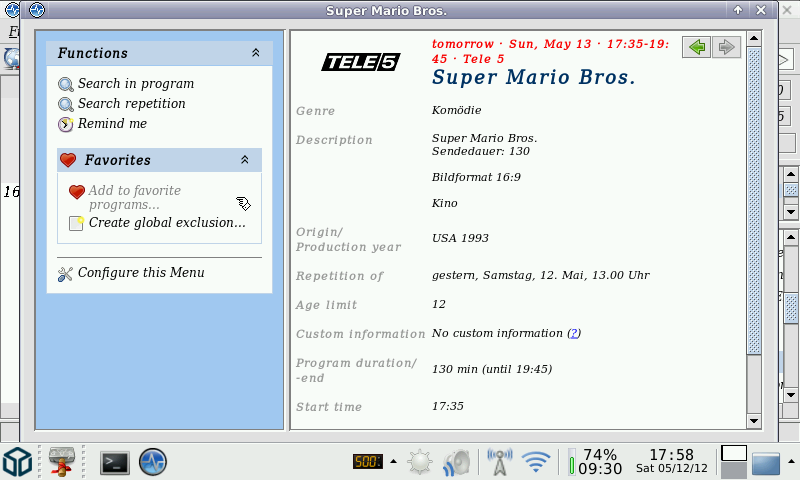This screenshot has height=480, width=800.
Task: Select Add to favorite programs entry
Action: [134, 197]
